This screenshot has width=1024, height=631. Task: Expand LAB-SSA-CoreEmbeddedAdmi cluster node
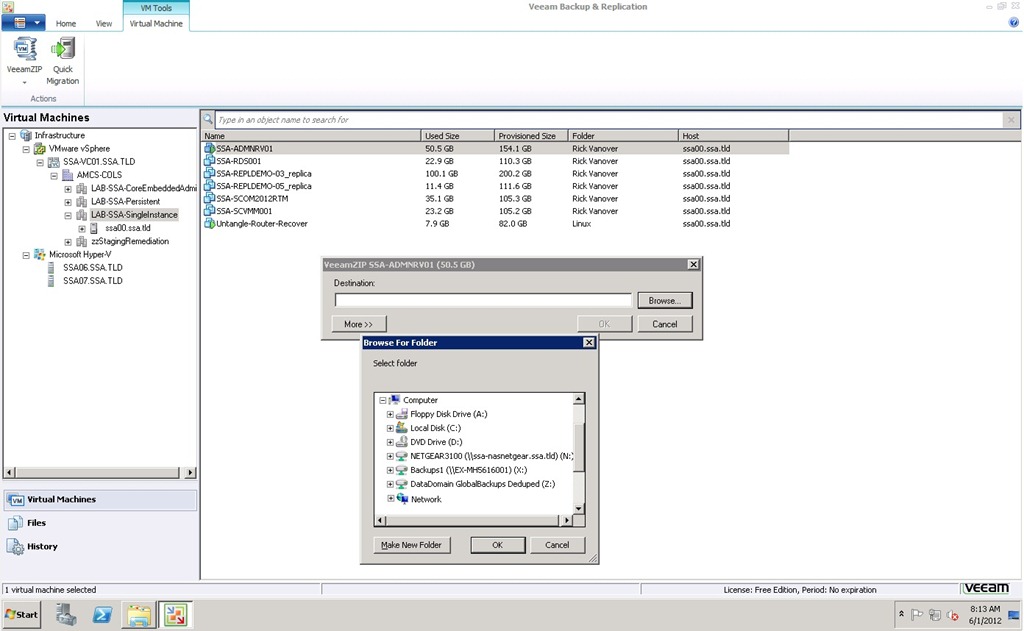point(68,189)
